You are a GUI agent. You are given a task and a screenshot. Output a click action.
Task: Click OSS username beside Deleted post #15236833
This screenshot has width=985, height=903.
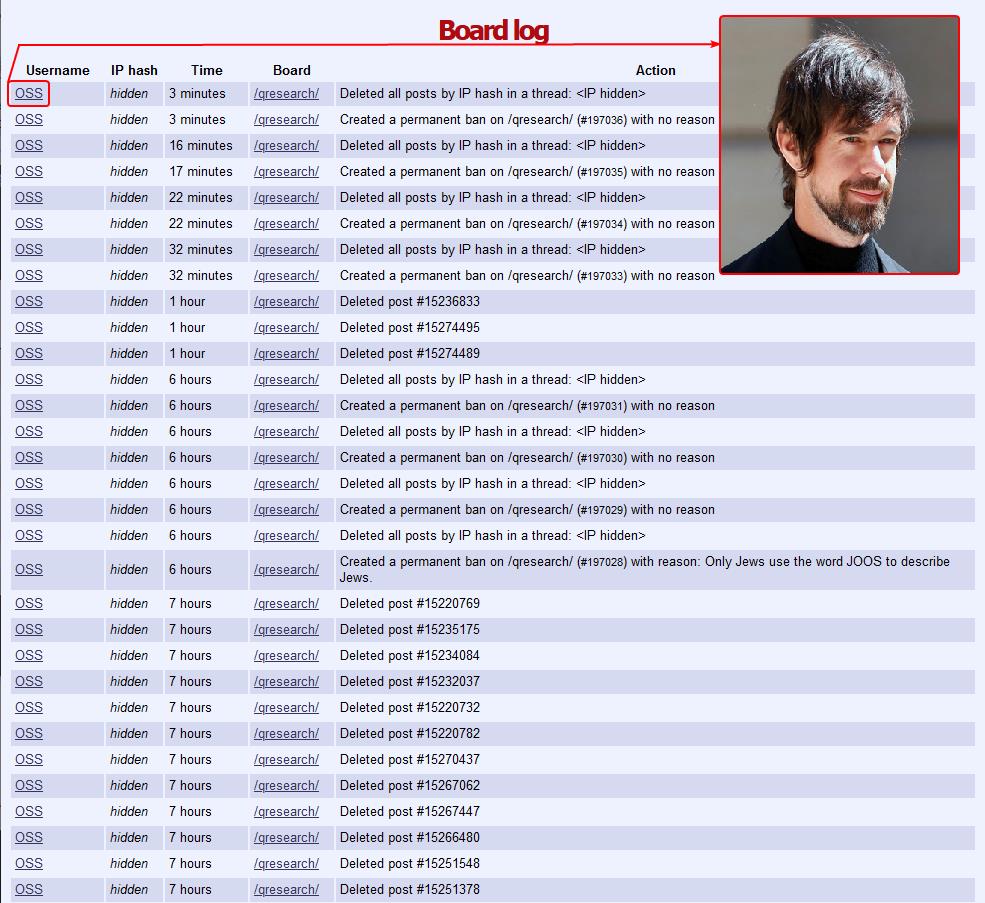coord(29,302)
